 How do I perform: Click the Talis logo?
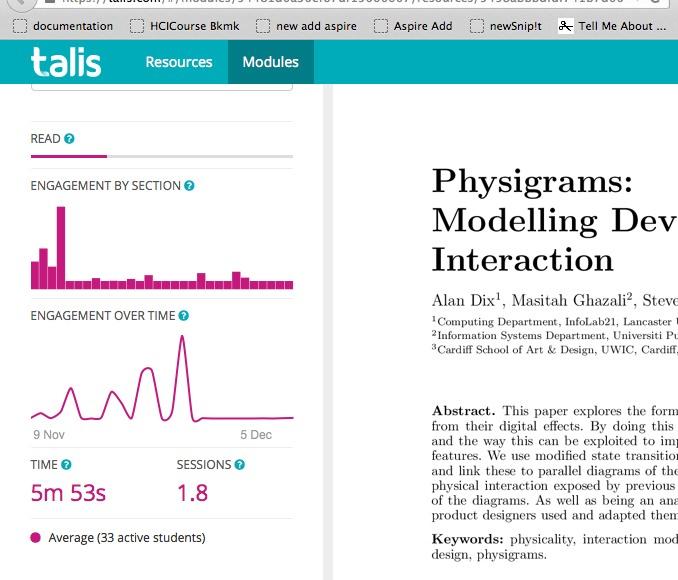[x=66, y=62]
